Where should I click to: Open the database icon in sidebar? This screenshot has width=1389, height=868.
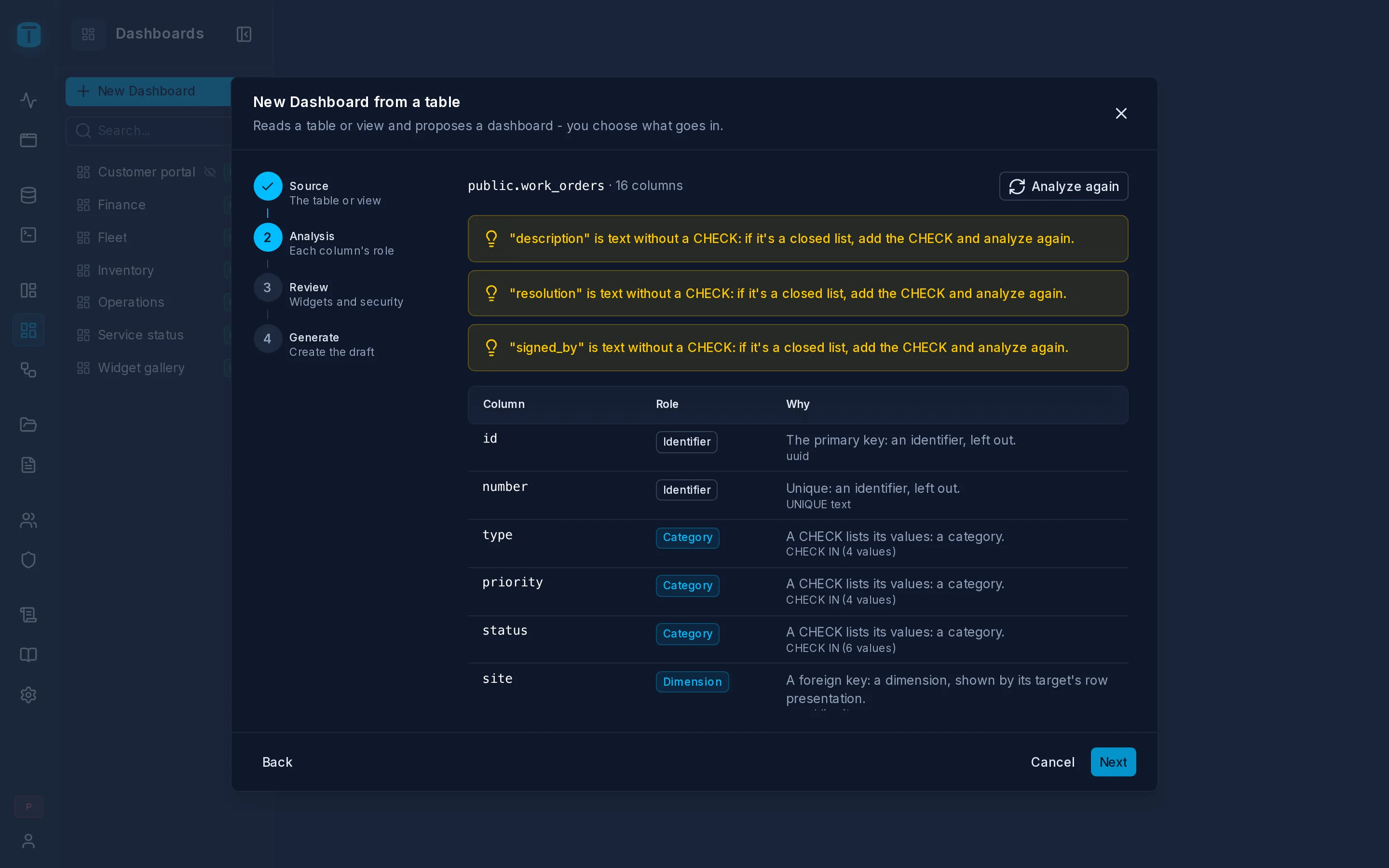(28, 195)
